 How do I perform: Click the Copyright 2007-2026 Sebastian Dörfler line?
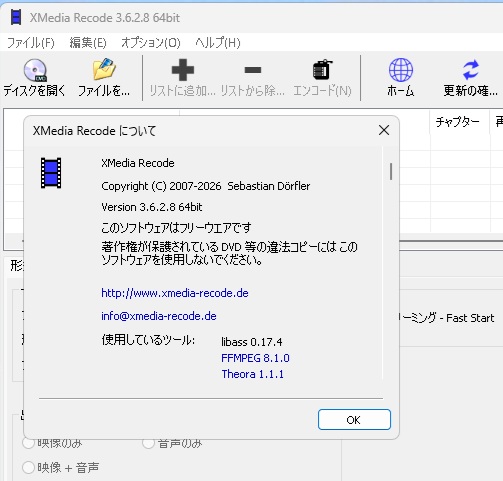(206, 186)
